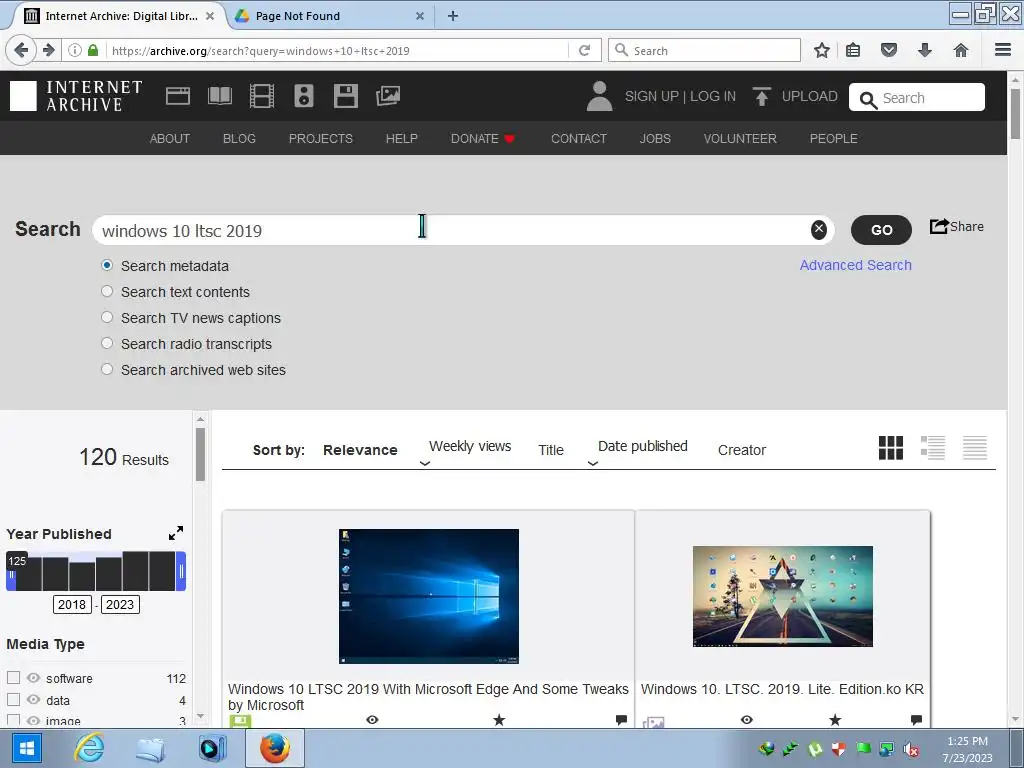Open the Video film-strip icon

(261, 96)
